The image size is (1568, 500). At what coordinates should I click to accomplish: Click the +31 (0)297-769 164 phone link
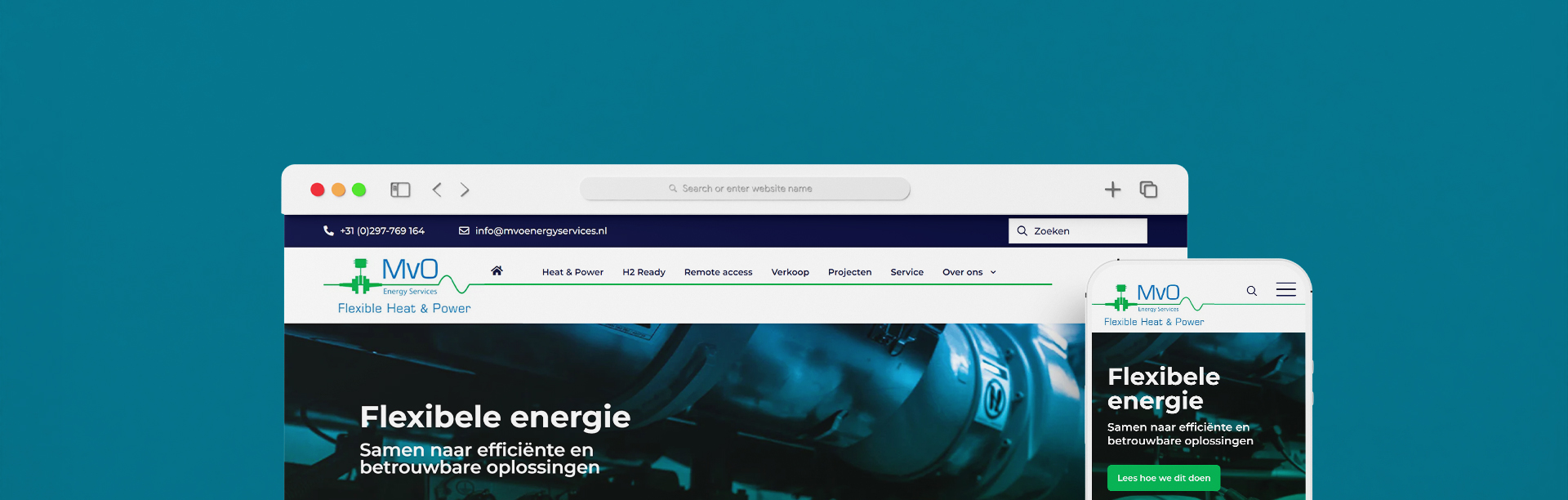381,231
